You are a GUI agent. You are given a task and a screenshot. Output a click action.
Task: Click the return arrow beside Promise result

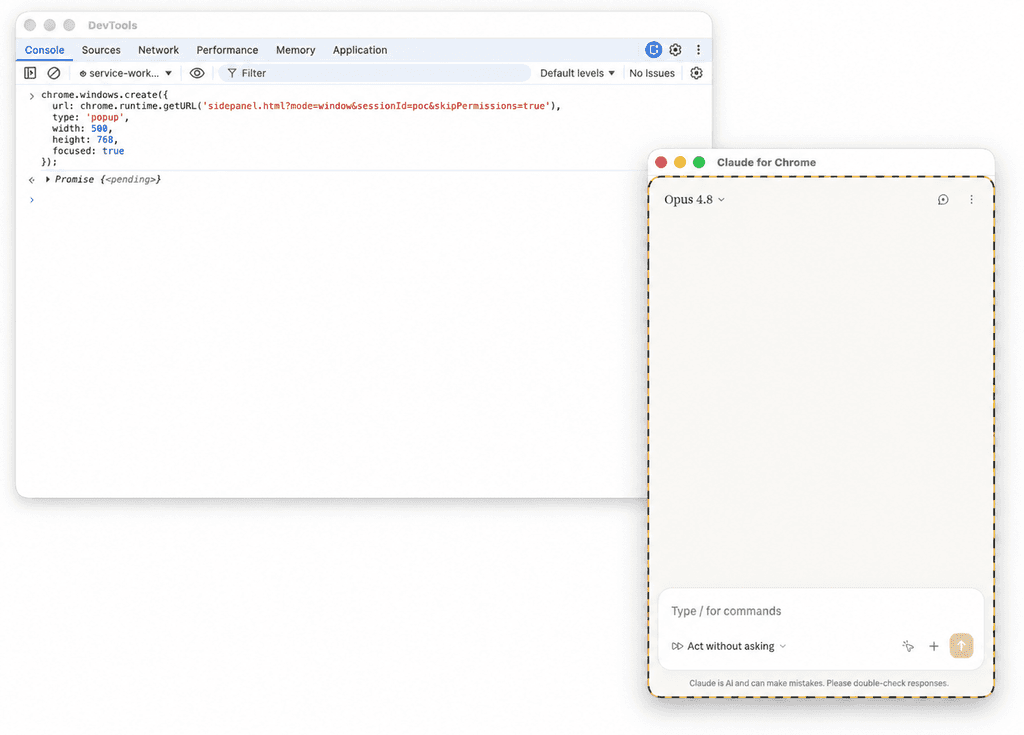point(31,180)
